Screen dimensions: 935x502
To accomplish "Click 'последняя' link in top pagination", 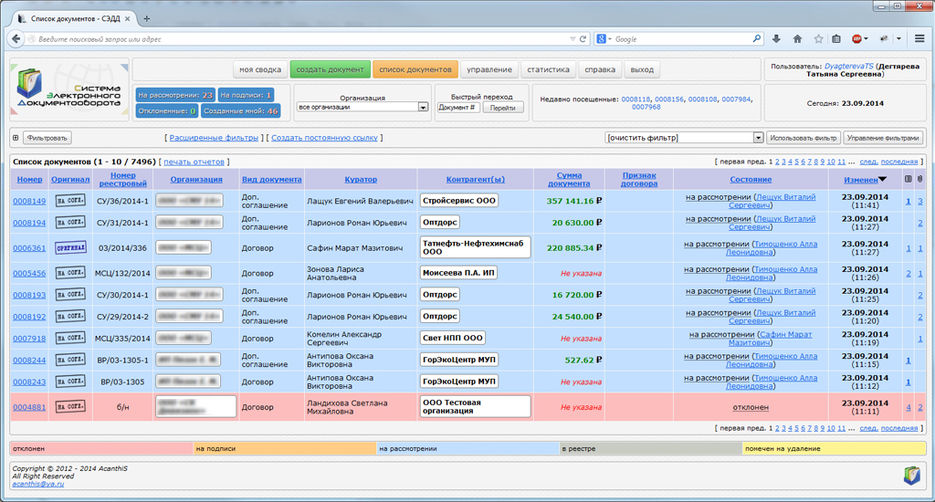I will pyautogui.click(x=899, y=162).
